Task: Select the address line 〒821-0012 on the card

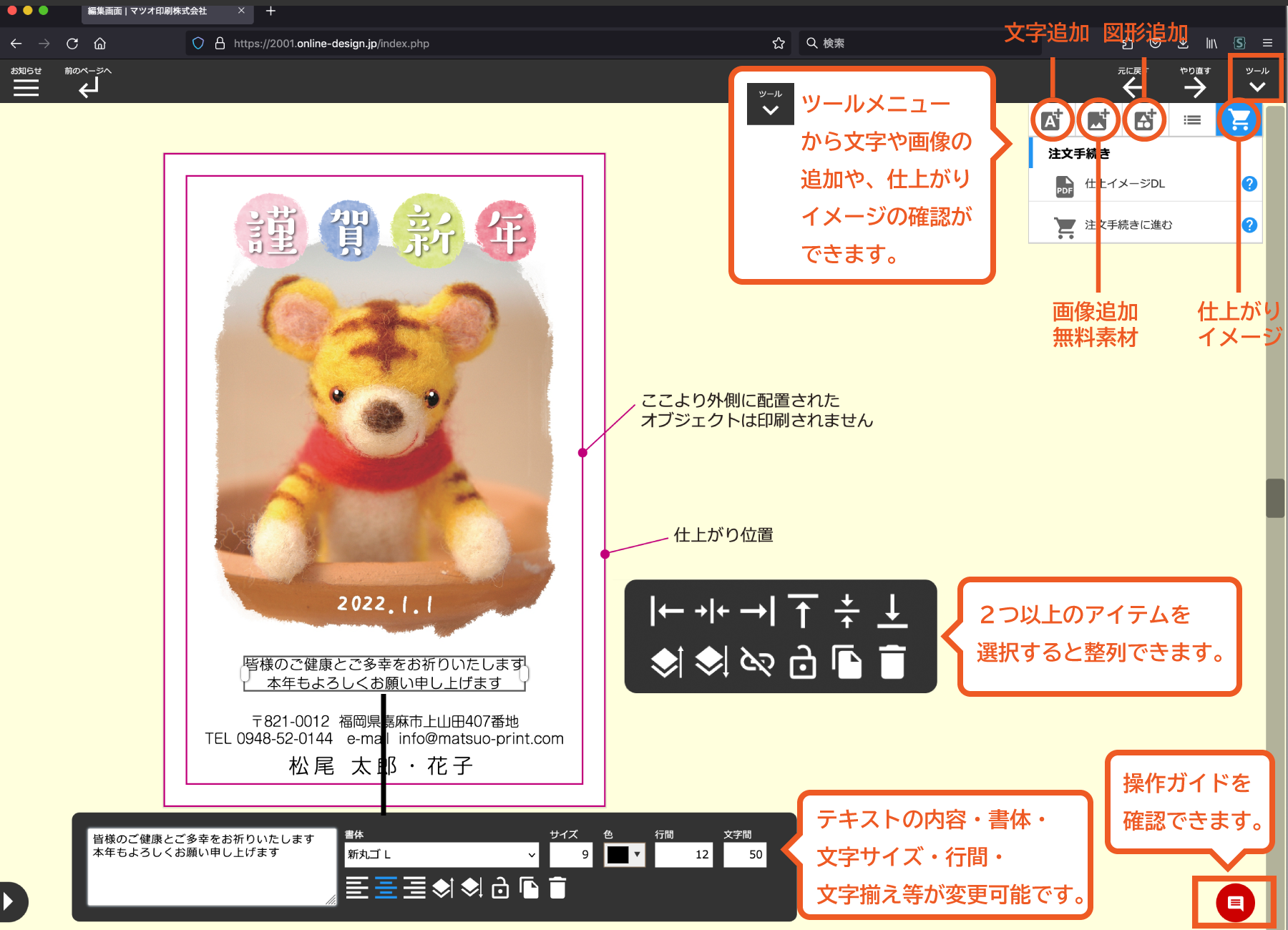Action: [385, 721]
